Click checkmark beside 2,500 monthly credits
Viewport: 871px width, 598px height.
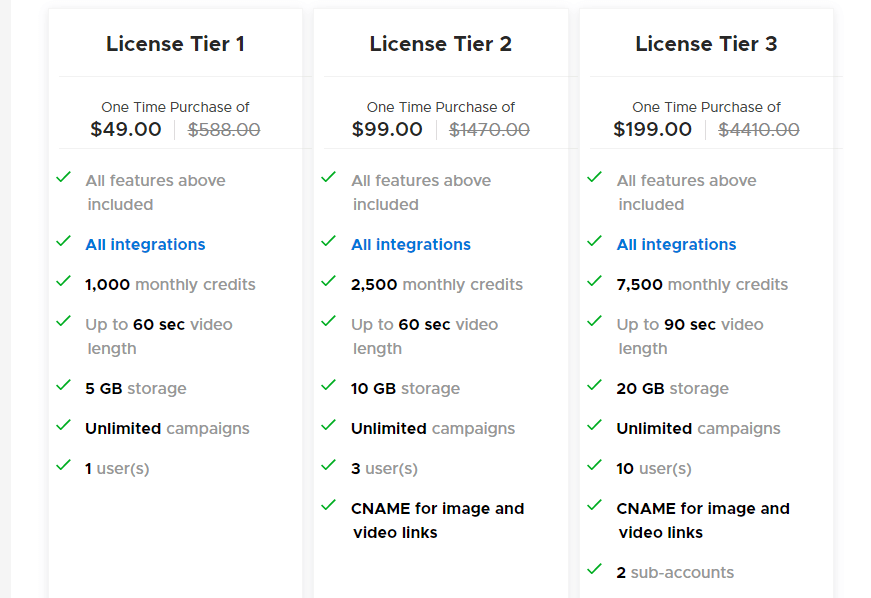point(329,281)
